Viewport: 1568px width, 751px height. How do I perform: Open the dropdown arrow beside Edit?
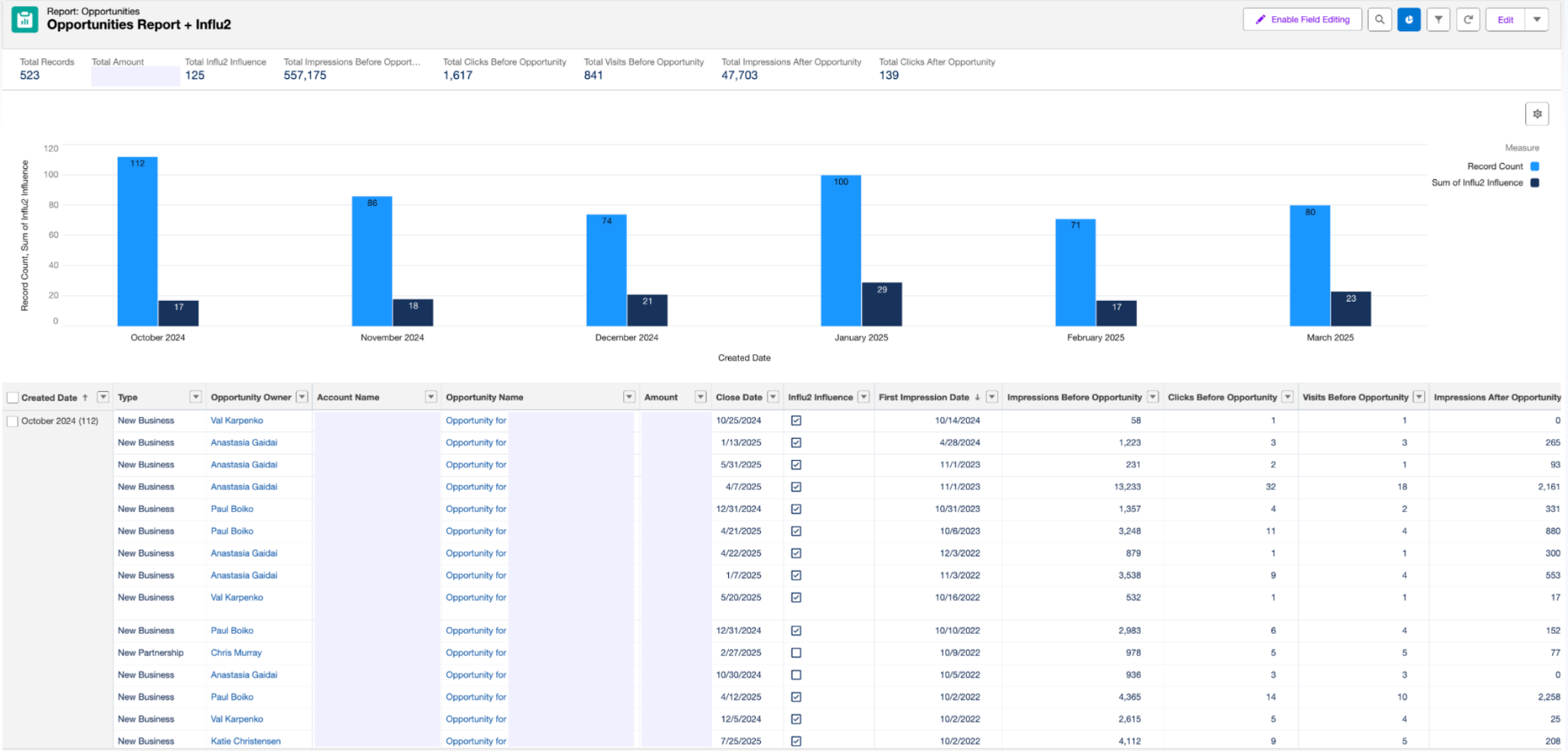coord(1537,20)
